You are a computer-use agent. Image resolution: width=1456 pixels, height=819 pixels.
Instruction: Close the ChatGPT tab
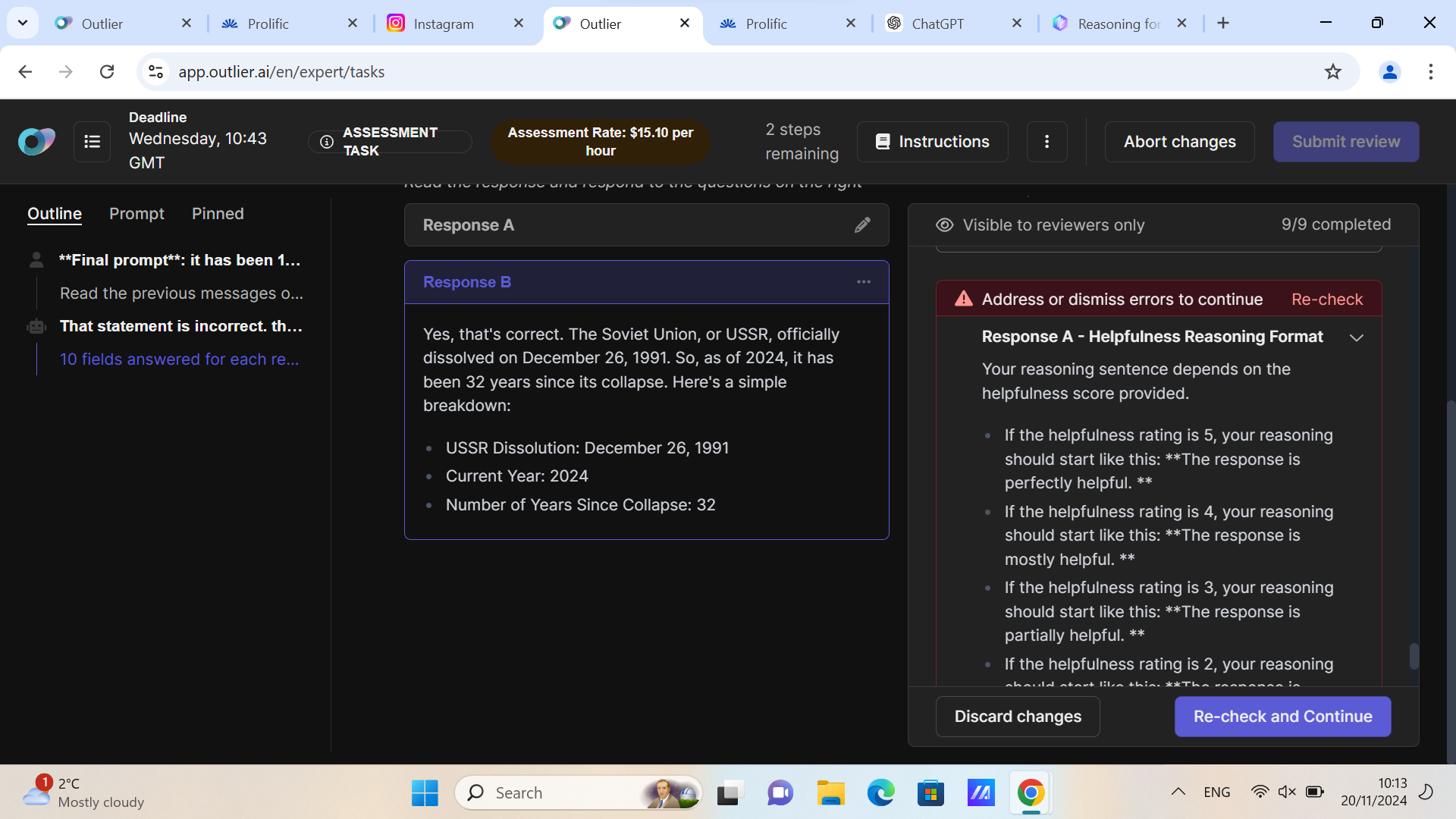coord(1017,24)
